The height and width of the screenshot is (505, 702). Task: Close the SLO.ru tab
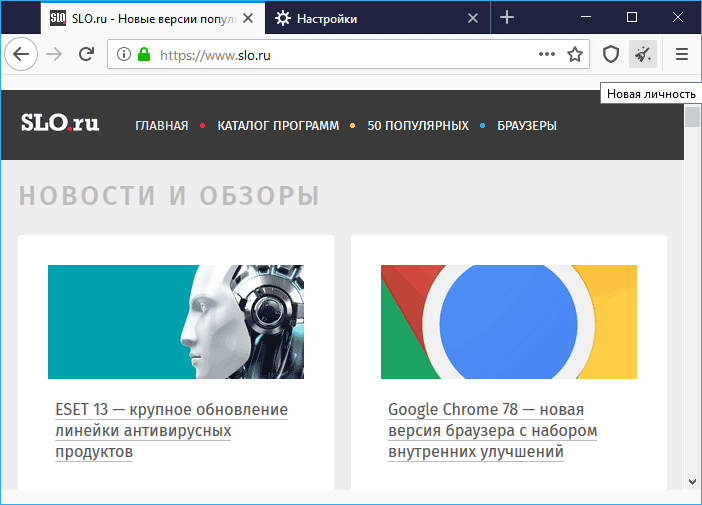(x=248, y=18)
